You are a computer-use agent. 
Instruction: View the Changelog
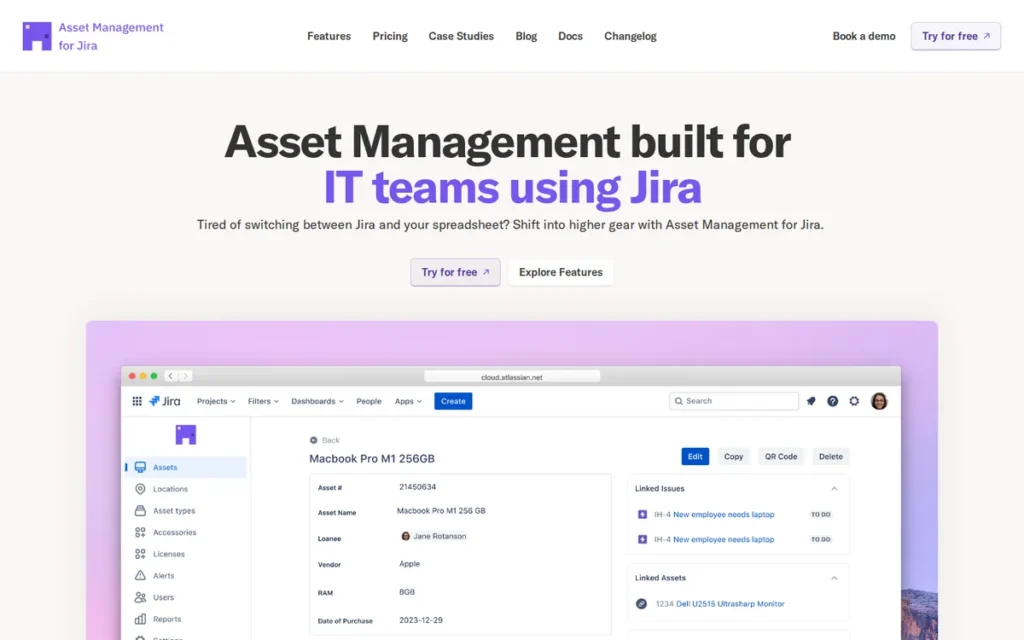coord(630,36)
